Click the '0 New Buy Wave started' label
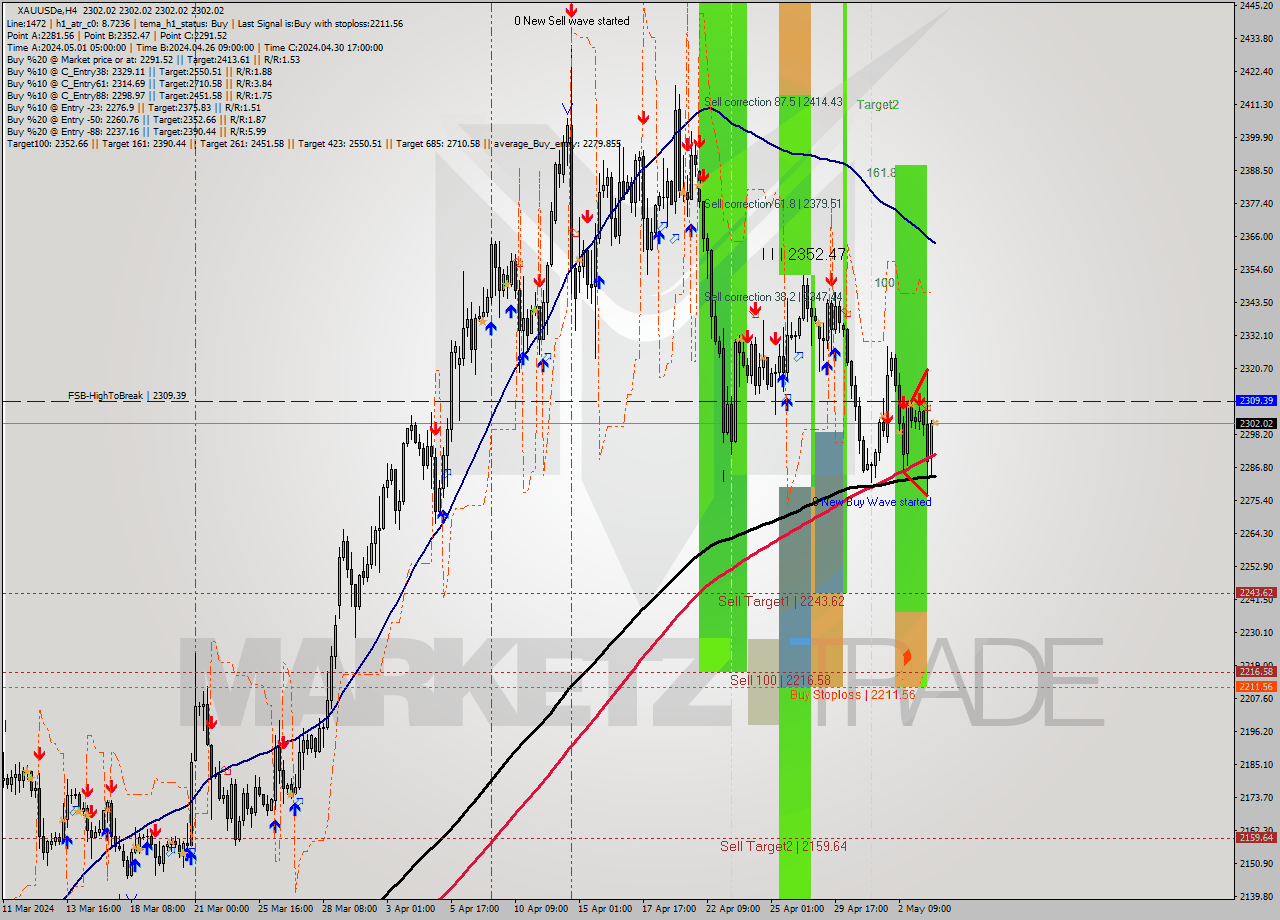The height and width of the screenshot is (920, 1280). (x=871, y=502)
